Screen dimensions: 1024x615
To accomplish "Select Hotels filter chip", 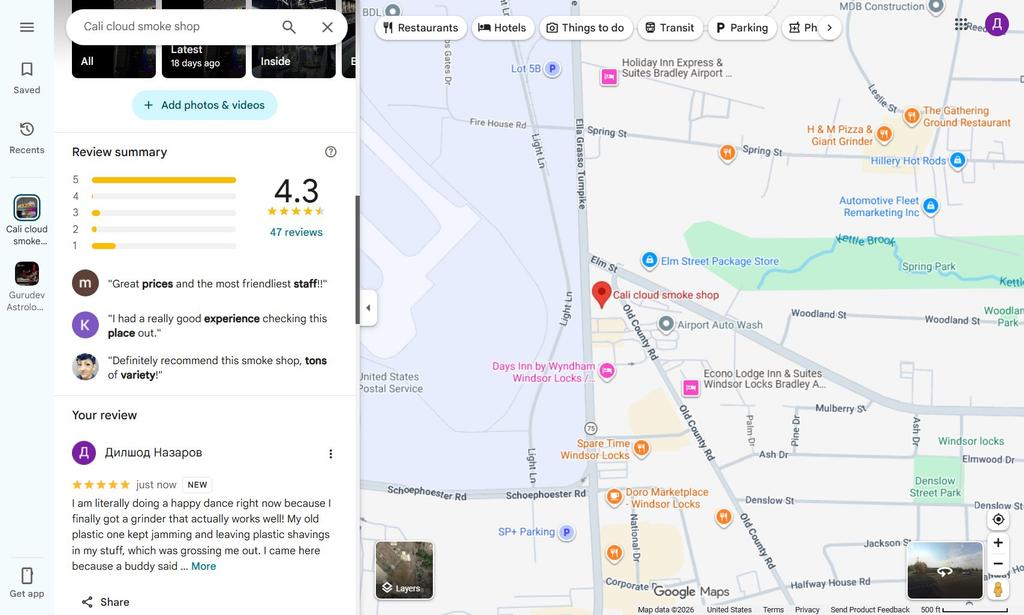I will [502, 27].
